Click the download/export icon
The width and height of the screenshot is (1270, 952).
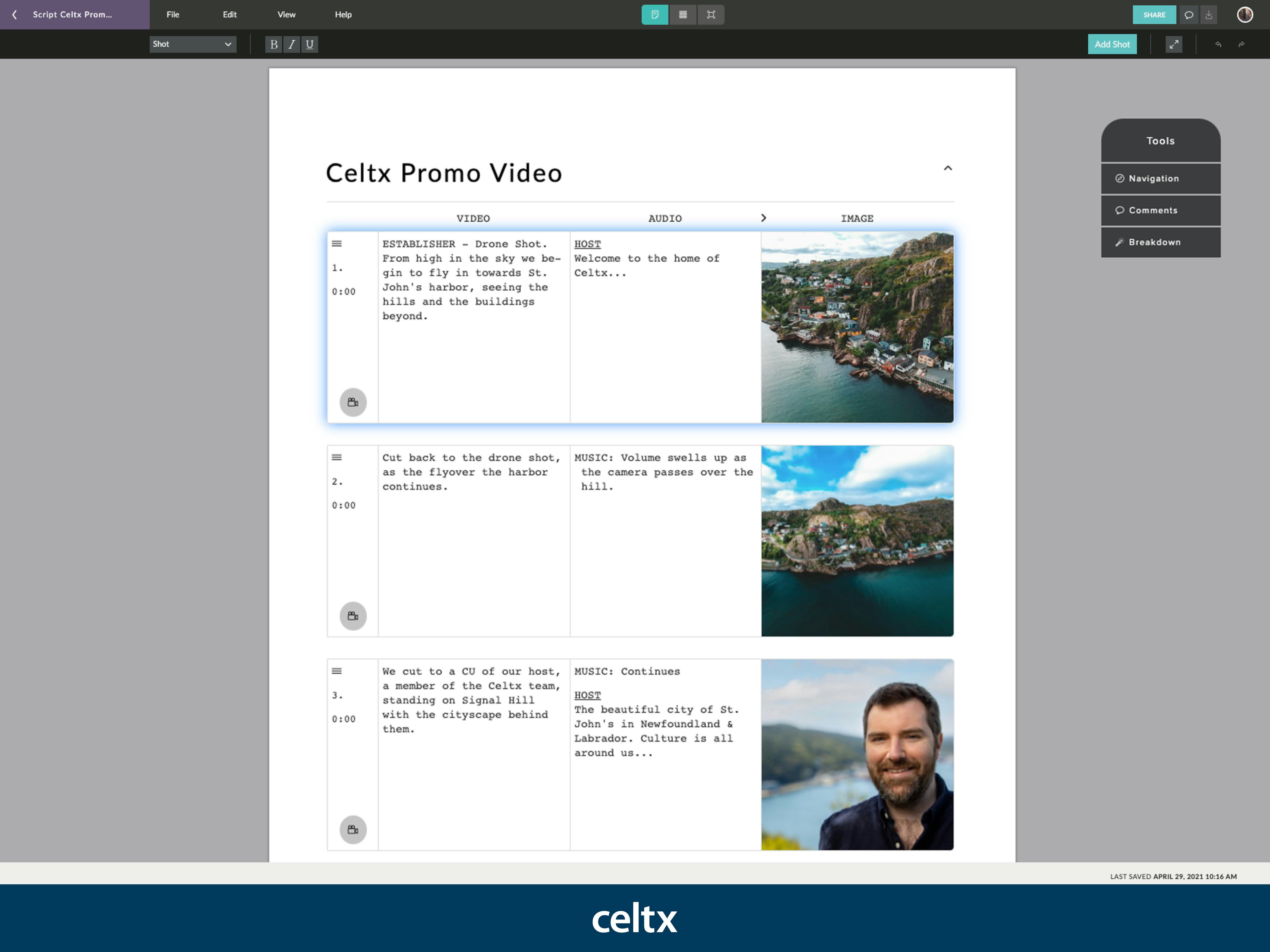coord(1209,15)
